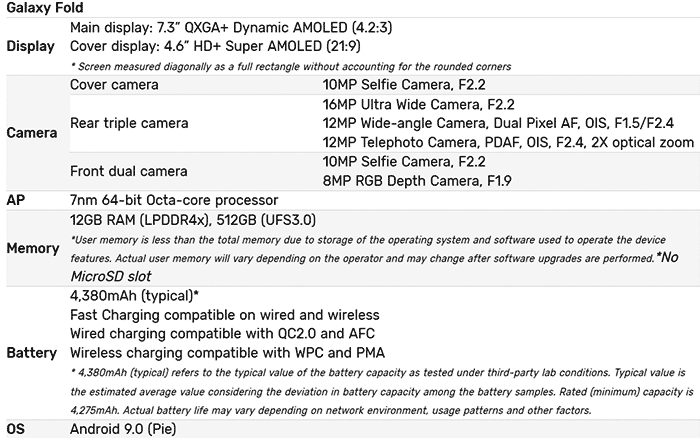Viewport: 700px width, 438px height.
Task: Select the Memory row label
Action: 33,249
